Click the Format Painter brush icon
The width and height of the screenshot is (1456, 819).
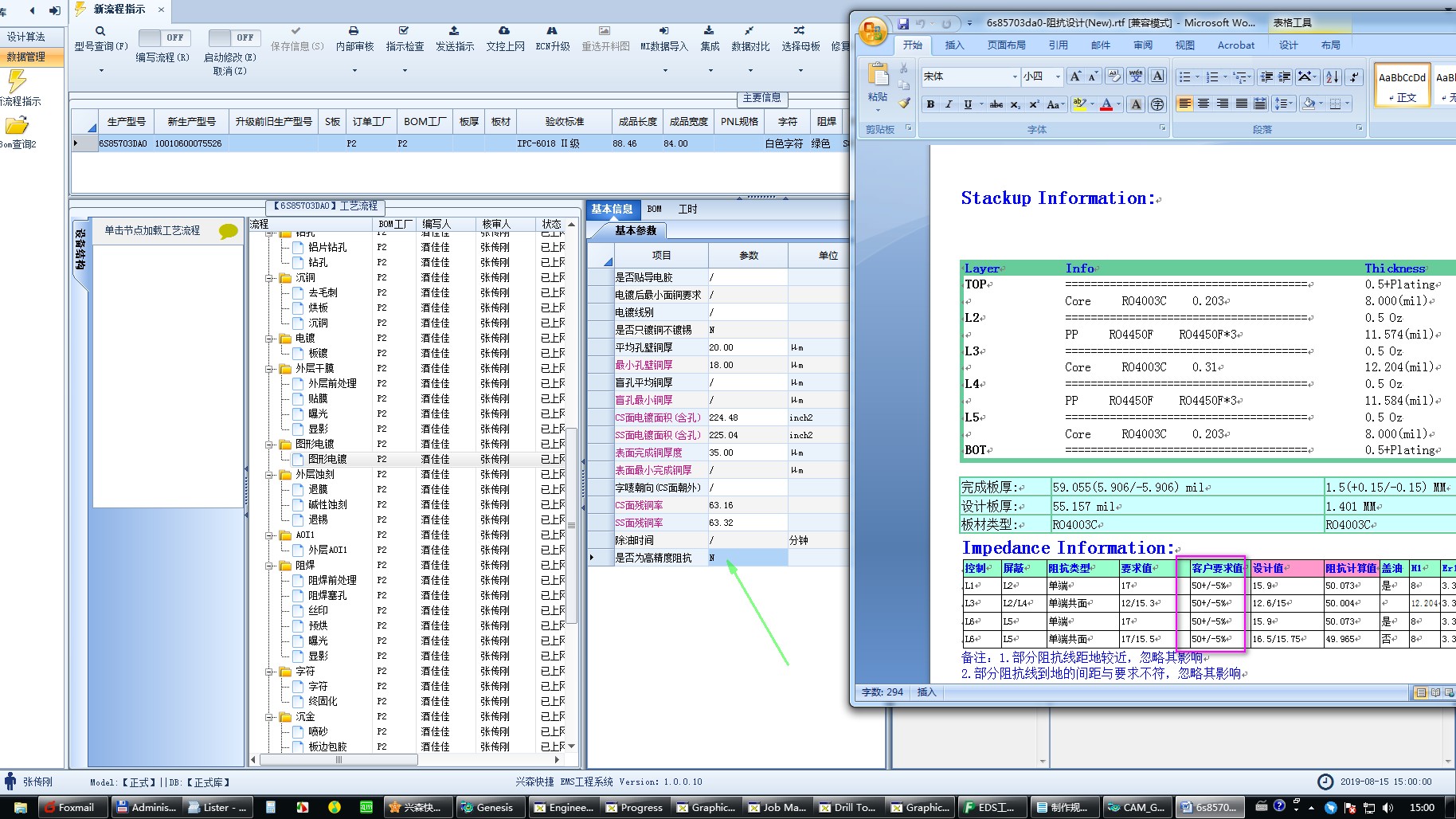click(904, 103)
